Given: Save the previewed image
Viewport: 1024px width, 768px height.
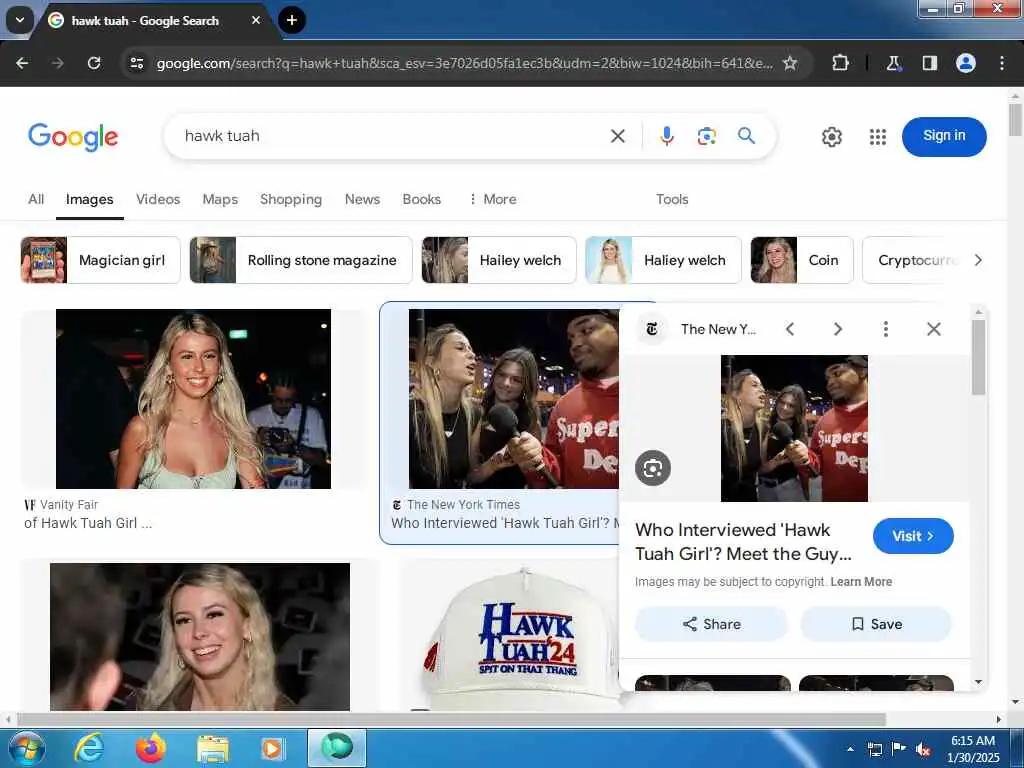Looking at the screenshot, I should tap(876, 624).
